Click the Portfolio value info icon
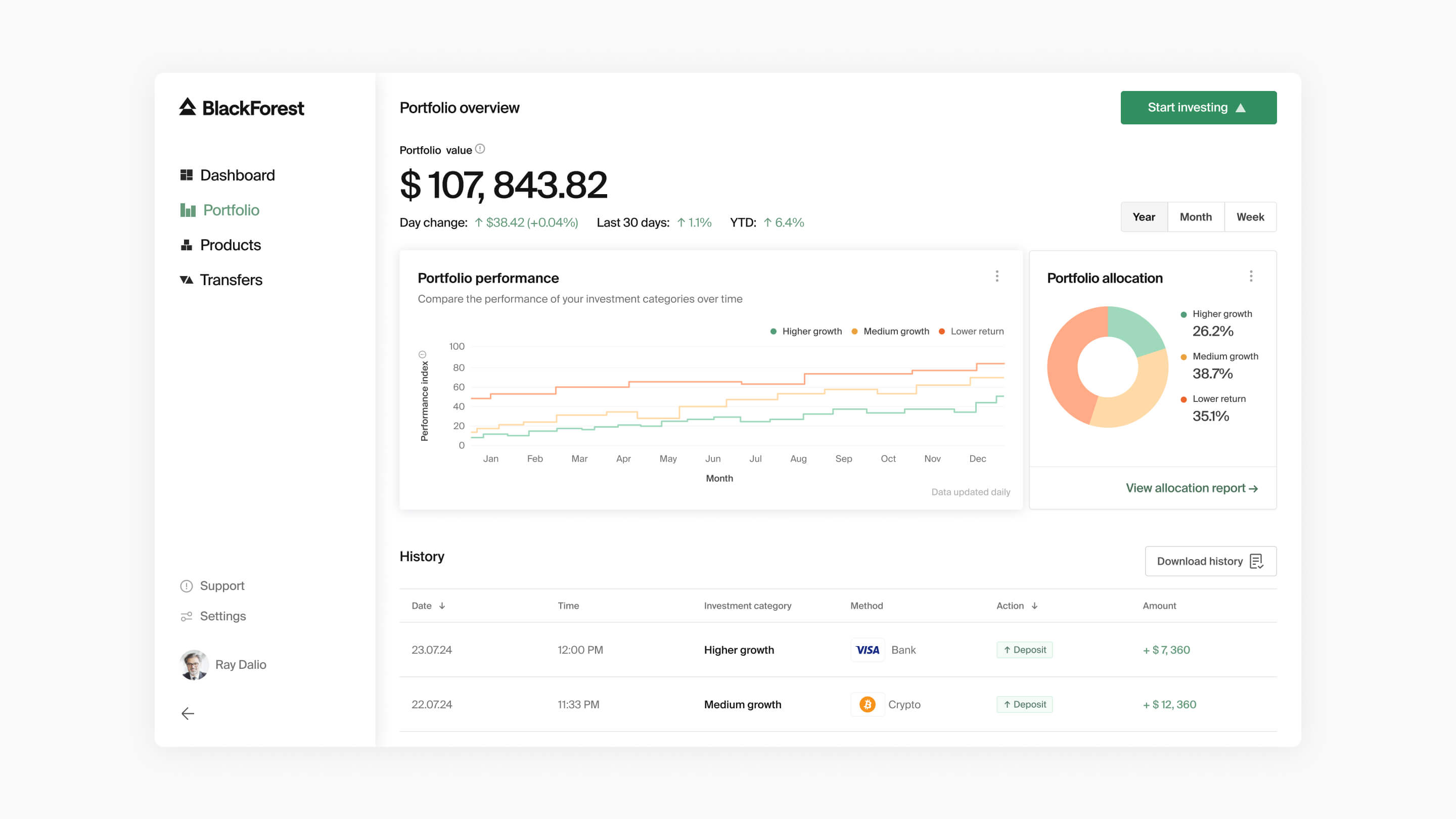1456x819 pixels. click(480, 149)
